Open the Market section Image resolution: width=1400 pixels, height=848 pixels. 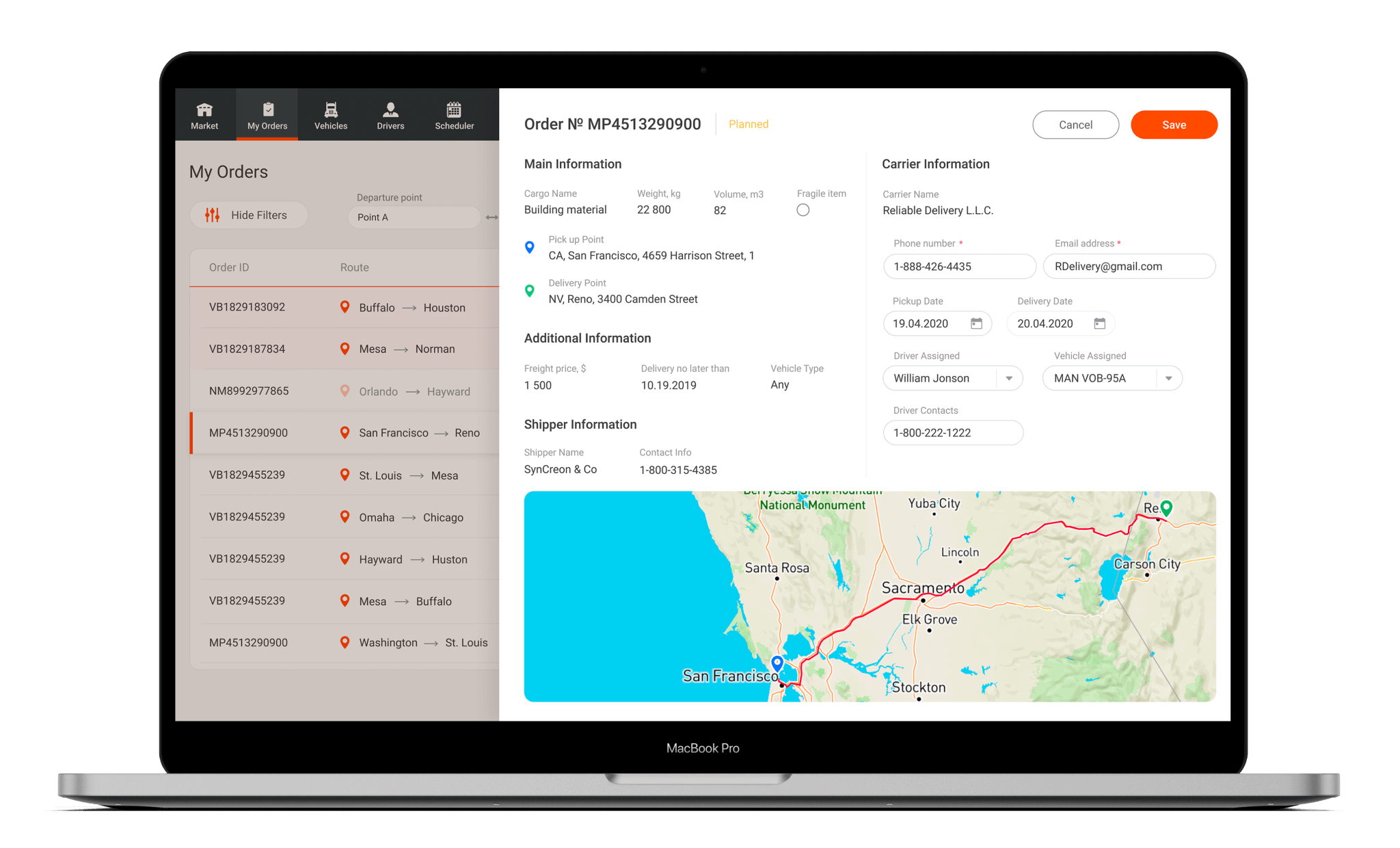click(204, 114)
